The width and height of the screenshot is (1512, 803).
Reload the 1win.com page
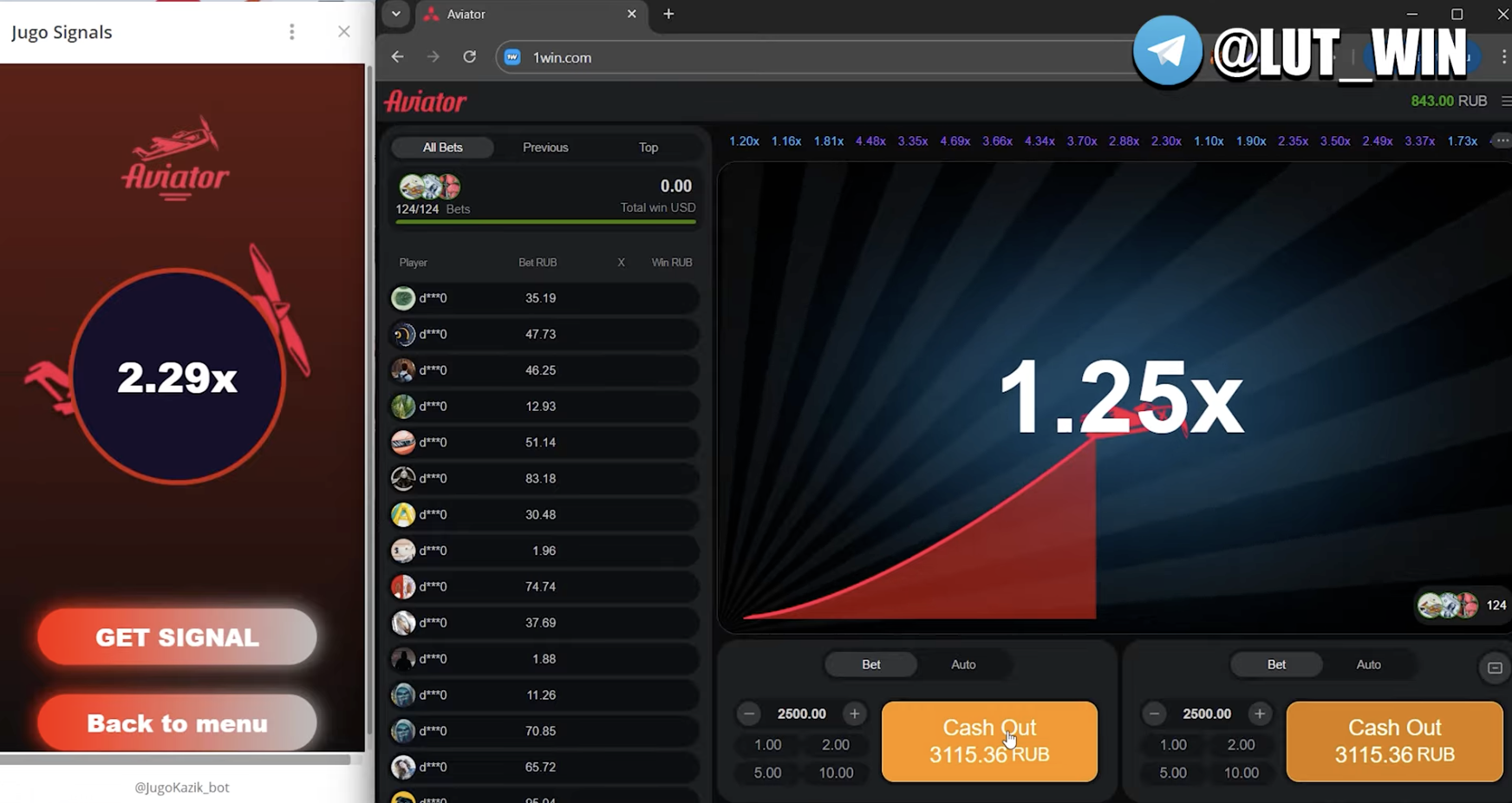pos(470,57)
